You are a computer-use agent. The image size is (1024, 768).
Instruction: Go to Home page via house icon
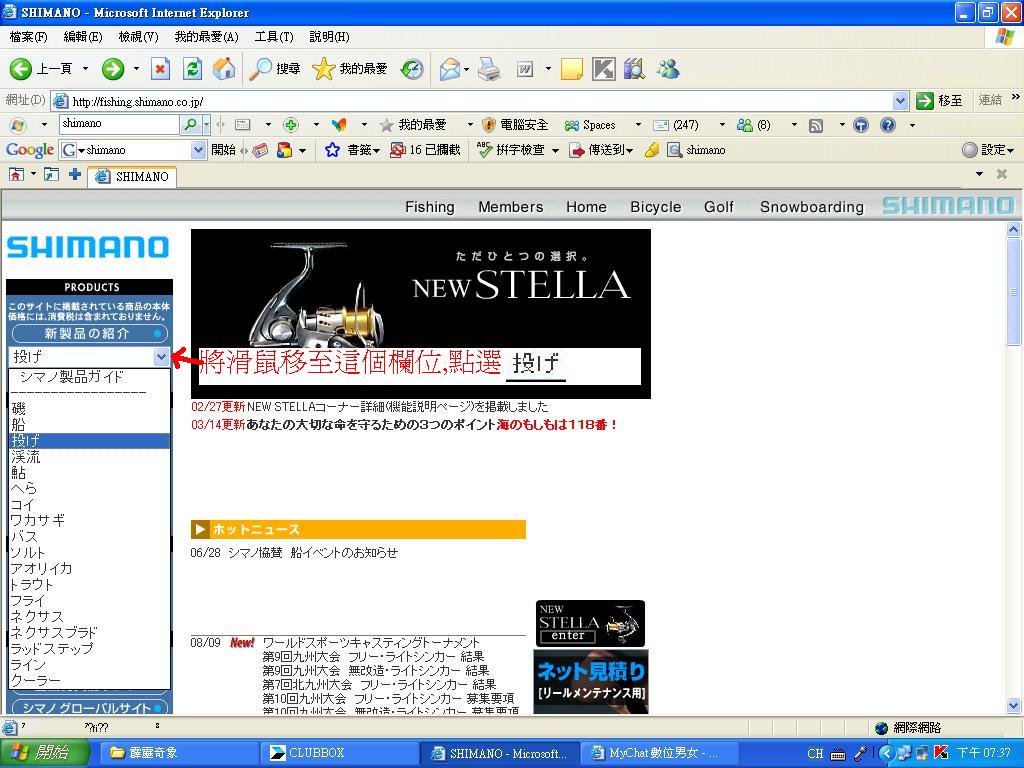click(x=224, y=69)
